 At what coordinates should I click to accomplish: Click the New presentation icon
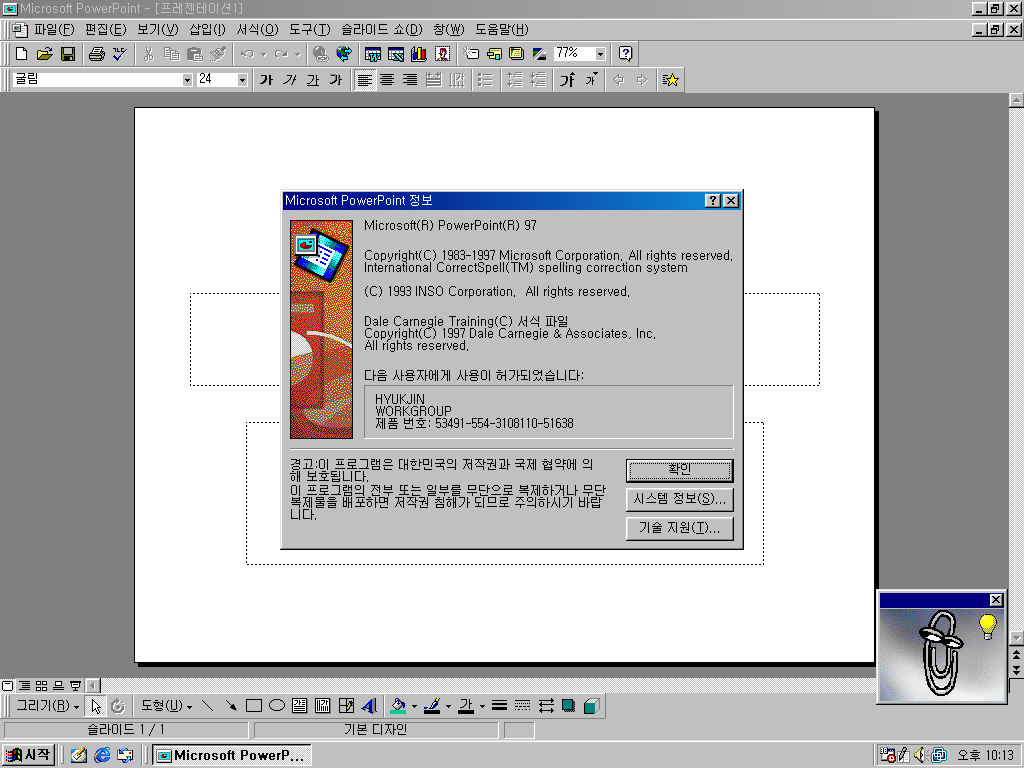click(22, 54)
